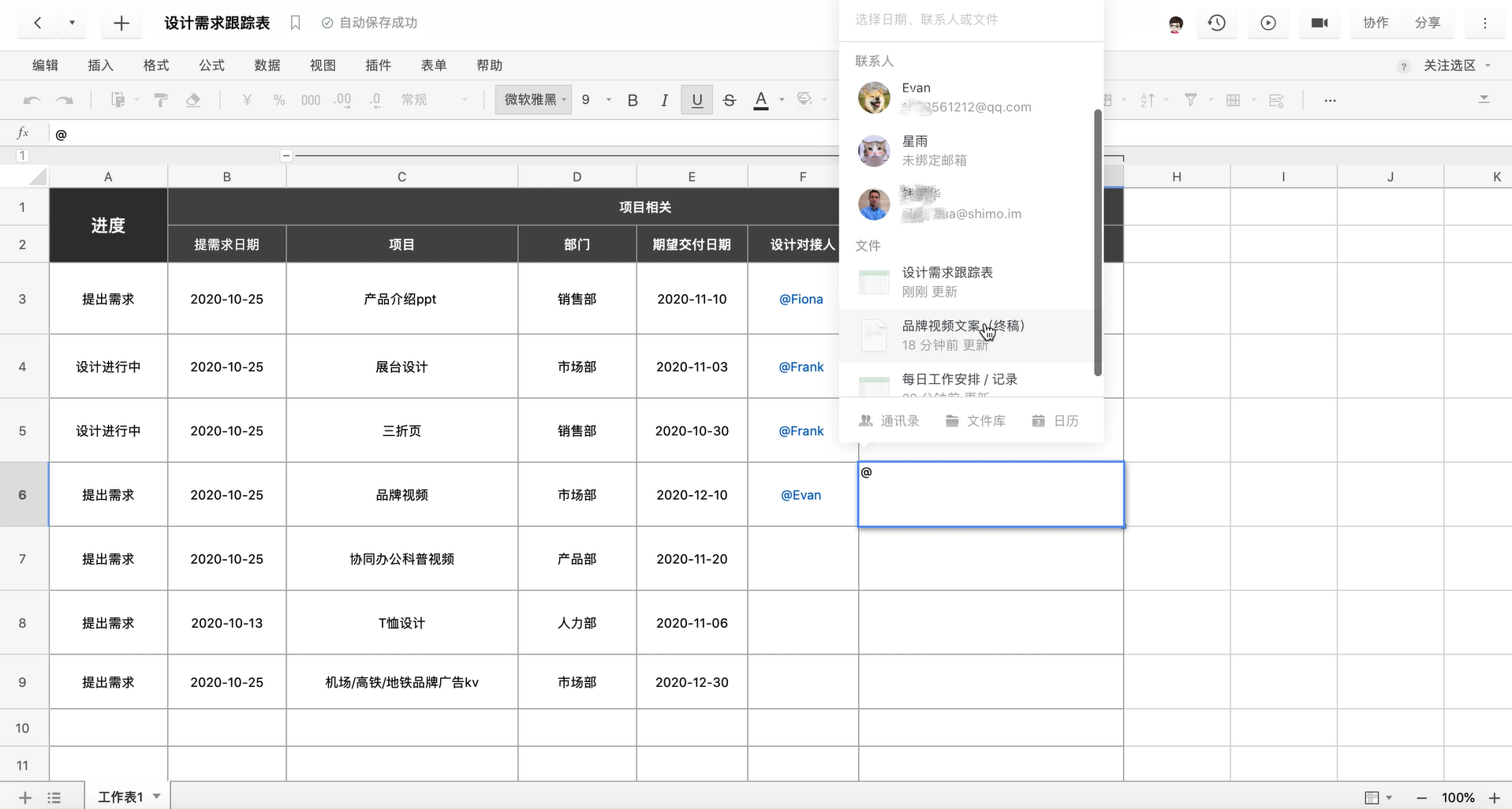
Task: Open the 表单 menu
Action: 434,65
